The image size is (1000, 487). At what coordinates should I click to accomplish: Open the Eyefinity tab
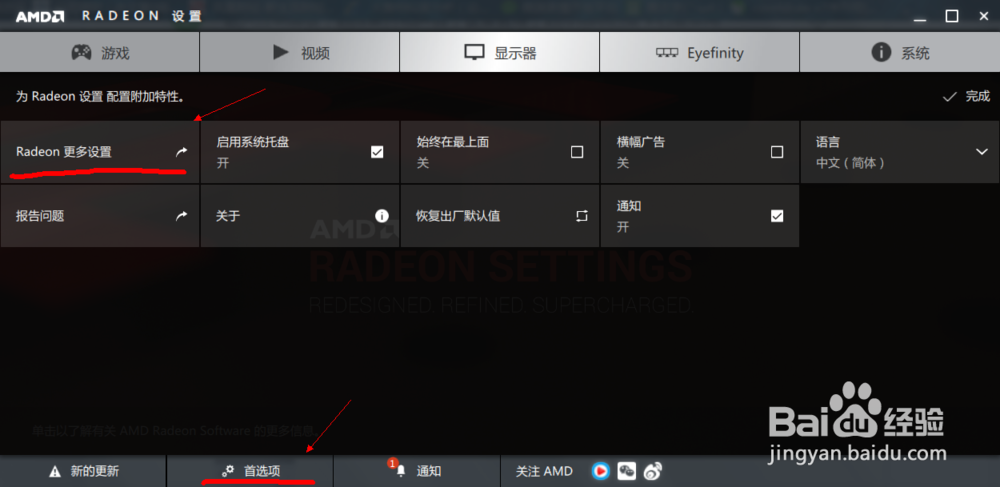tap(700, 52)
